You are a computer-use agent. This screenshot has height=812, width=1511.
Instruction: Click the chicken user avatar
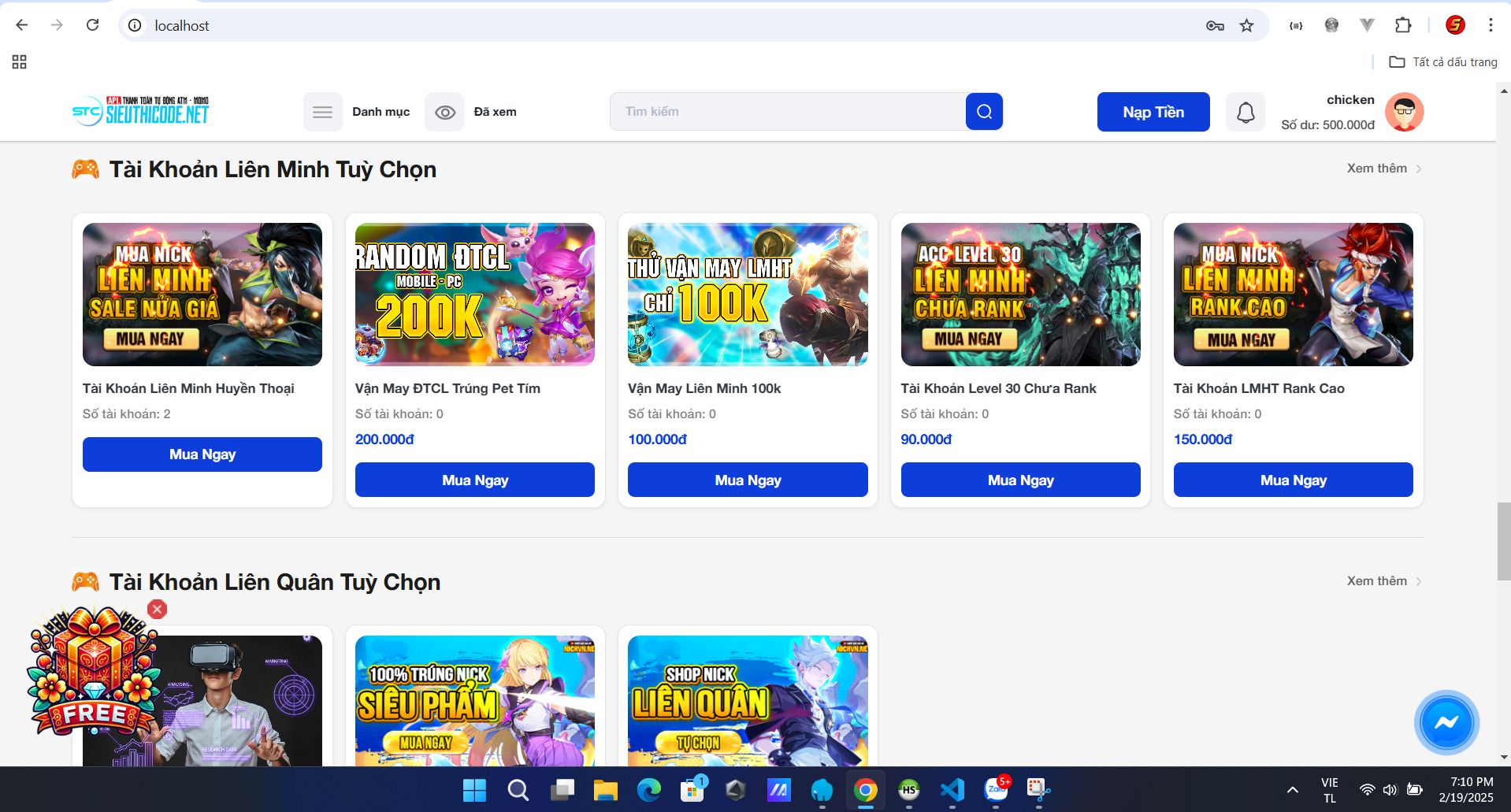(1404, 112)
